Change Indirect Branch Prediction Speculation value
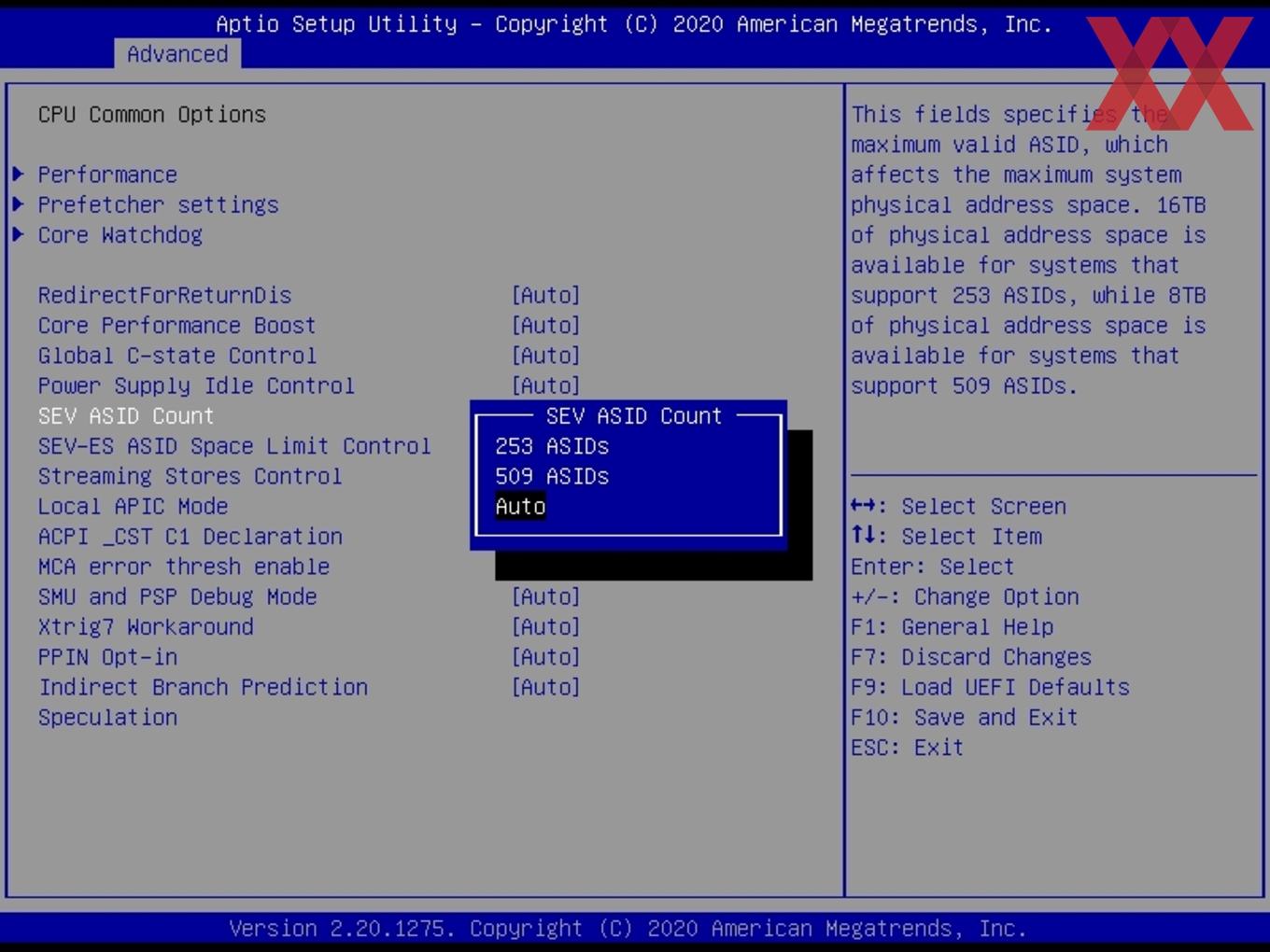Screen dimensions: 1270x952 tap(546, 687)
